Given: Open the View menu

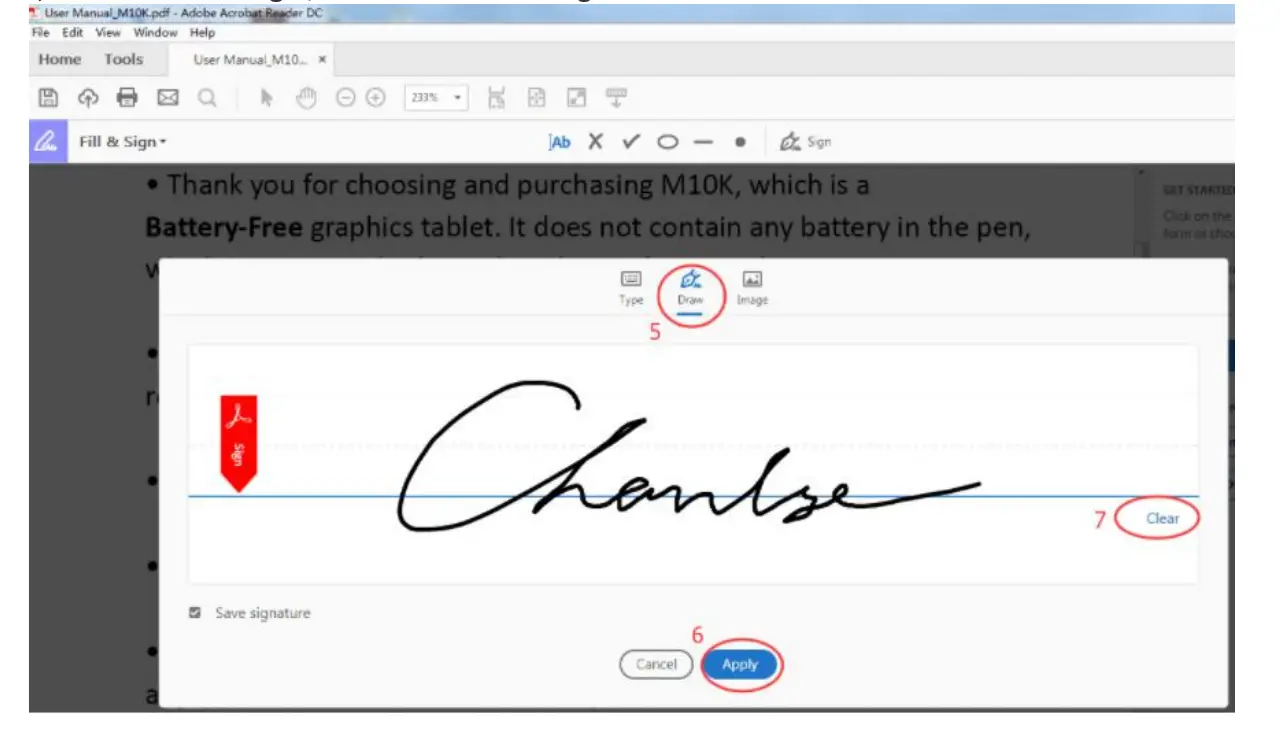Looking at the screenshot, I should click(x=107, y=32).
